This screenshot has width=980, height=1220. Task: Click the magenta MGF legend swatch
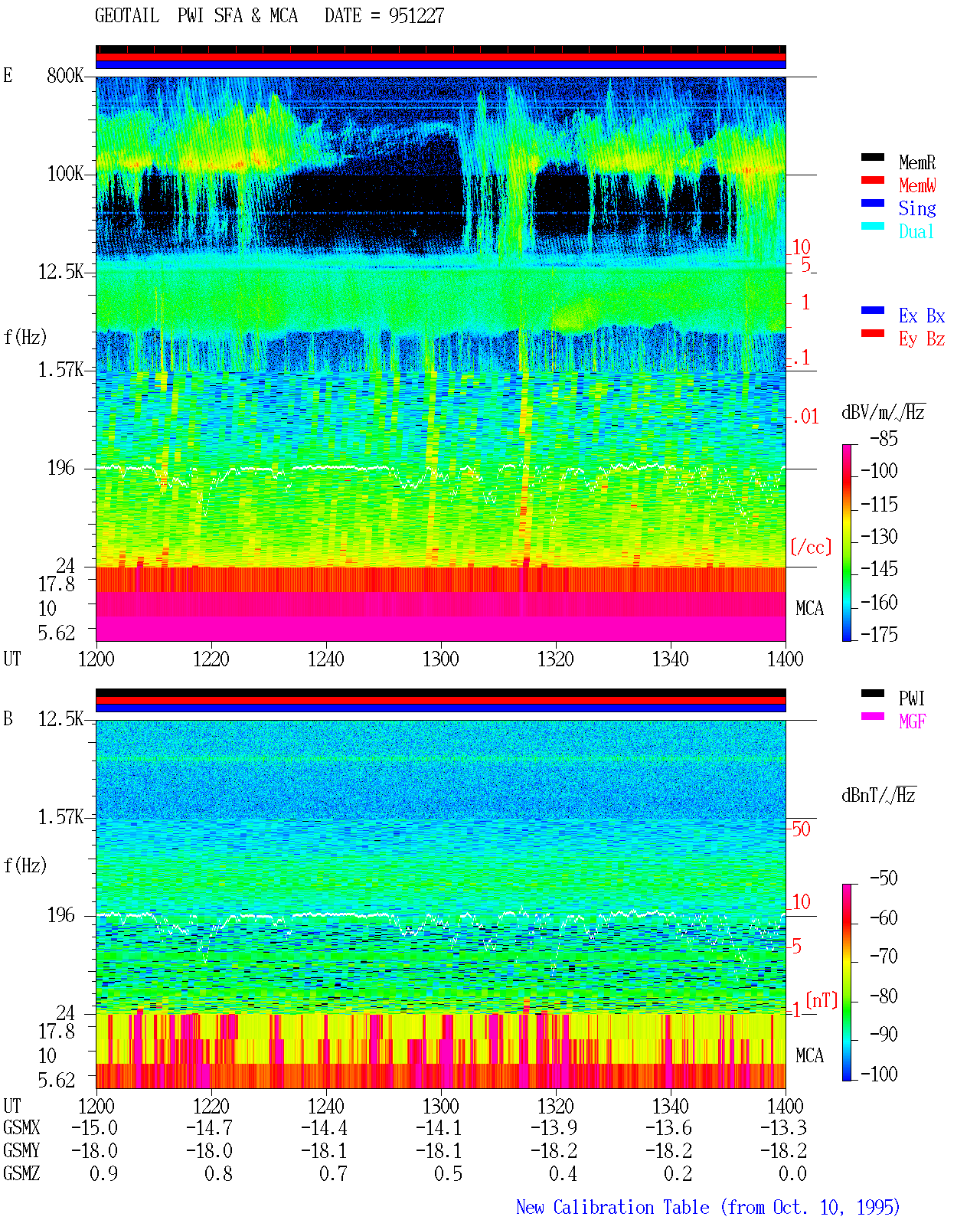click(873, 716)
